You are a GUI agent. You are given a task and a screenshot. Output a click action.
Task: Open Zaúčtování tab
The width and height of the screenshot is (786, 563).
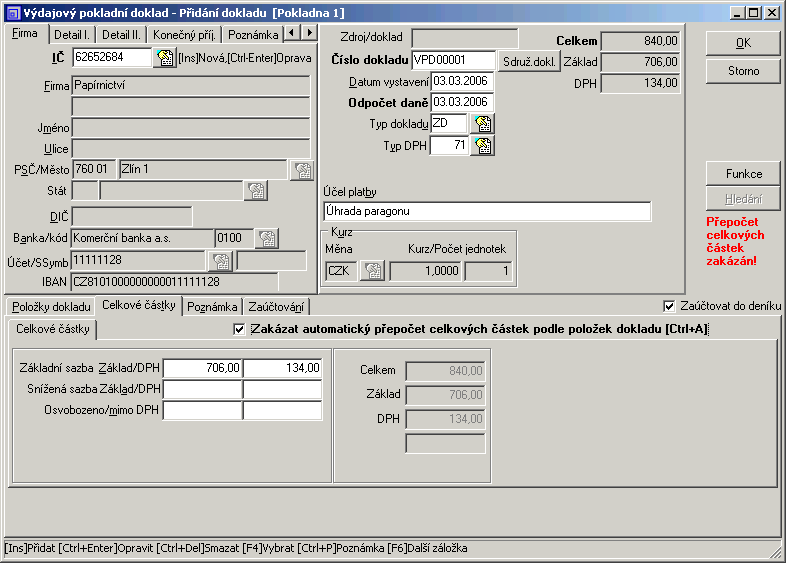(x=276, y=307)
